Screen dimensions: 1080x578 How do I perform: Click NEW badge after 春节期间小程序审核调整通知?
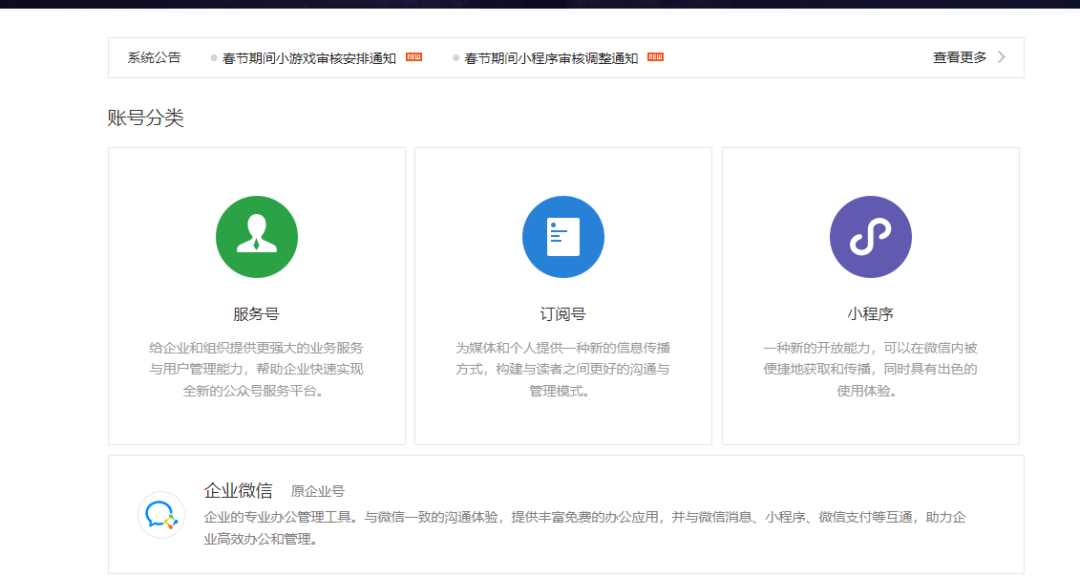pyautogui.click(x=655, y=57)
